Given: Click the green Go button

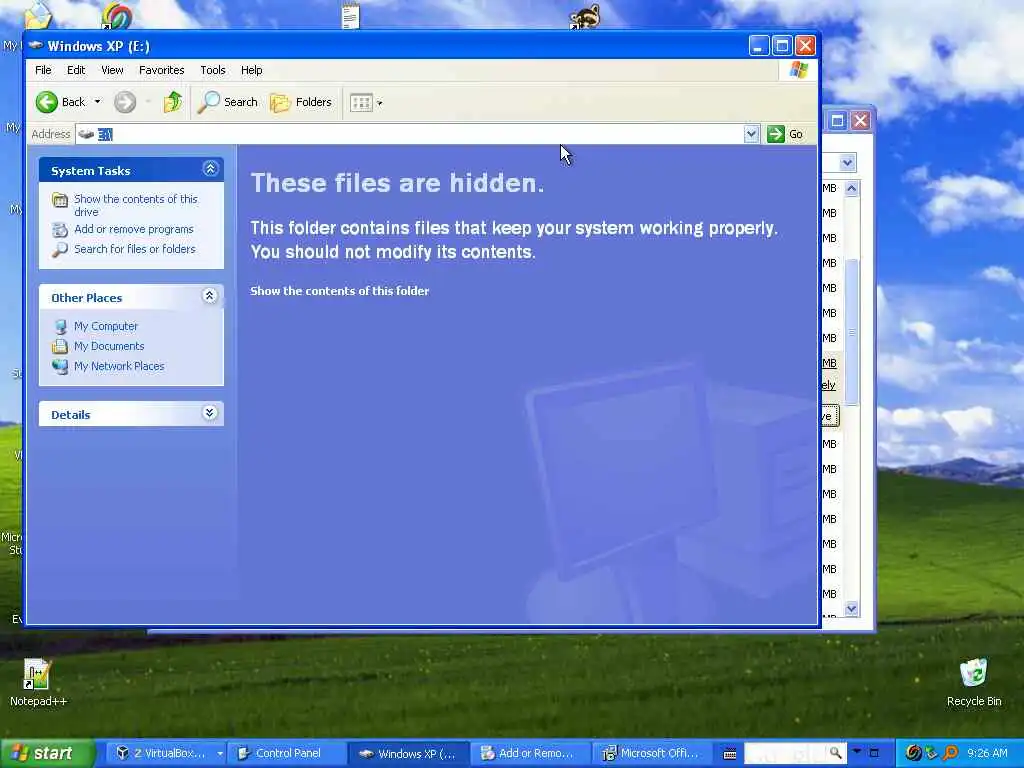Looking at the screenshot, I should coord(786,134).
